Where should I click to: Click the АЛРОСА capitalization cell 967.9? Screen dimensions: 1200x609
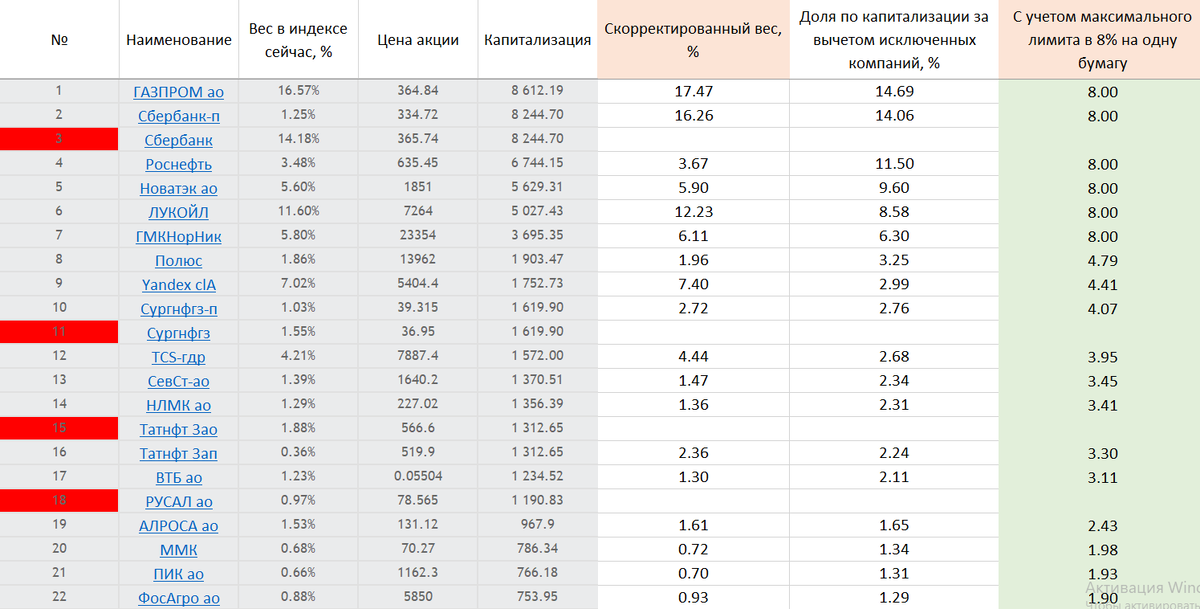(x=537, y=525)
